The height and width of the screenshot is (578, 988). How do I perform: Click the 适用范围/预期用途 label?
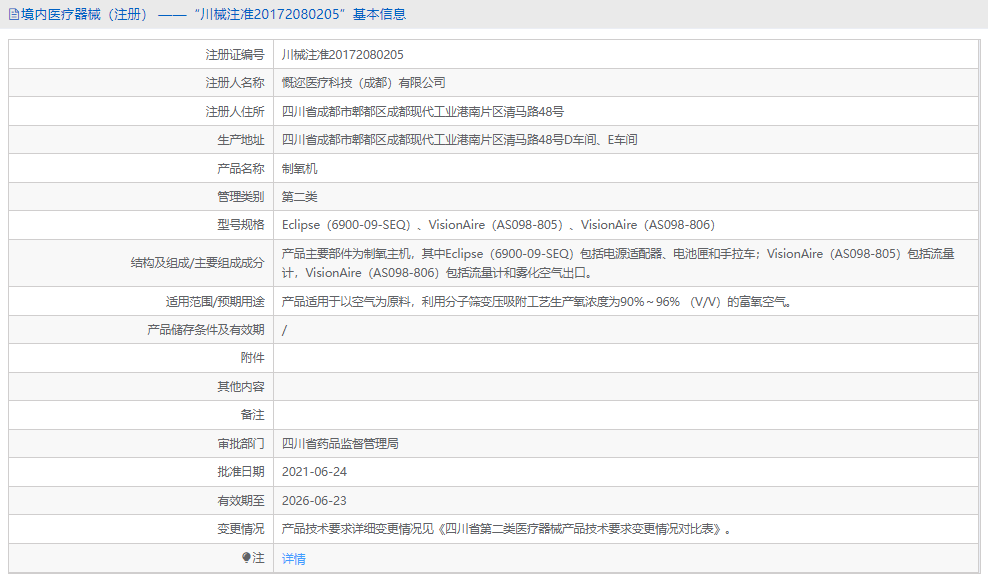pos(215,302)
